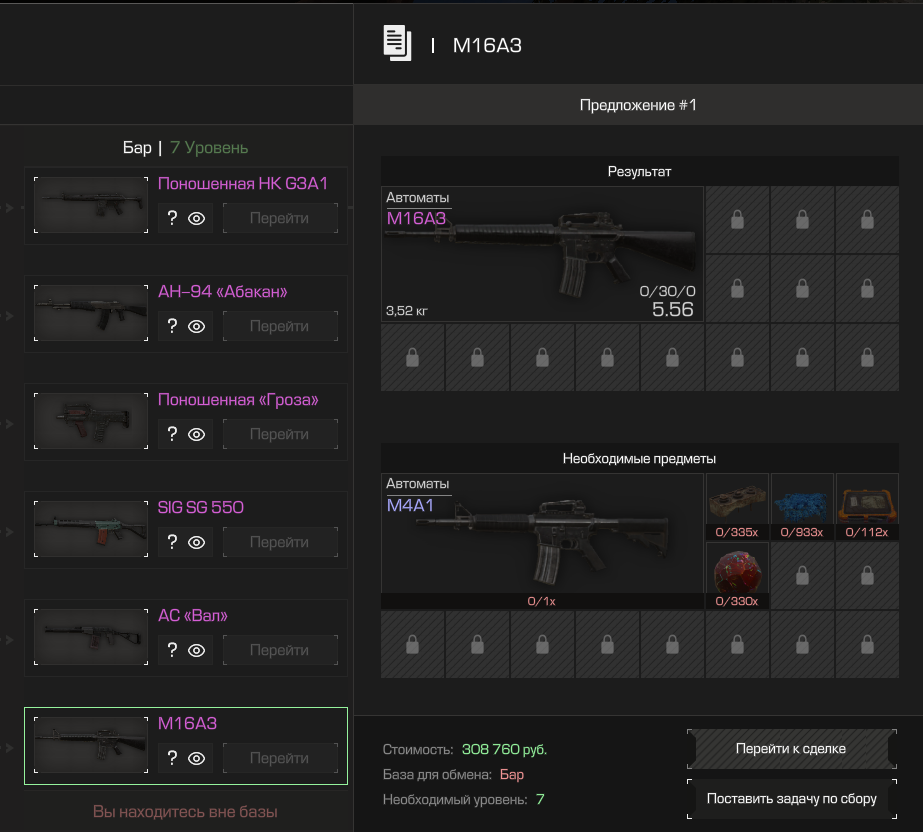Image resolution: width=923 pixels, height=832 pixels.
Task: Click the 0/30/0 ammo counter text
Action: point(668,291)
